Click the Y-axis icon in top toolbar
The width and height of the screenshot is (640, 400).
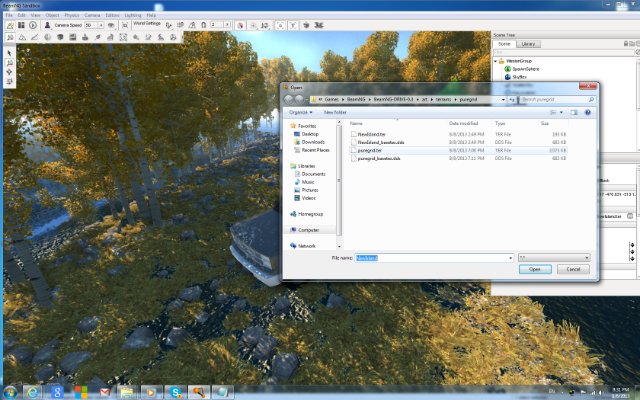[x=293, y=25]
